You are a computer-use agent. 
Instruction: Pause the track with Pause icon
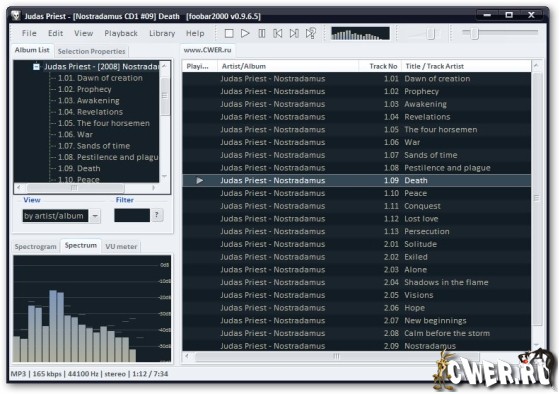coord(262,34)
